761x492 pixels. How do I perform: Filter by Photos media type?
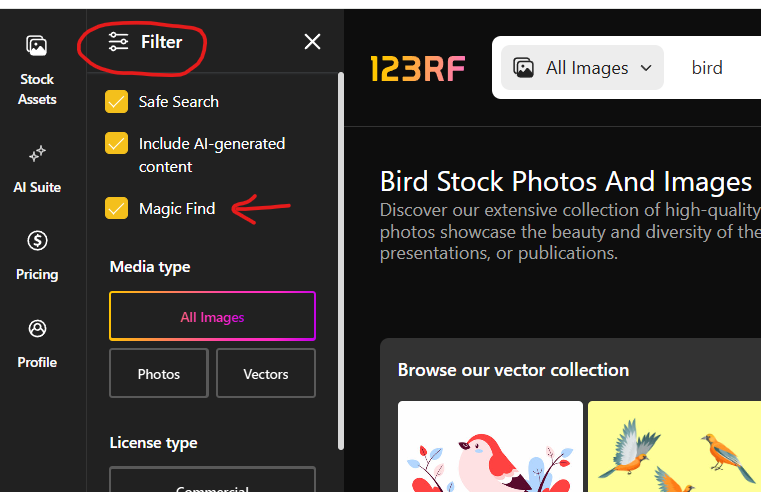tap(159, 373)
